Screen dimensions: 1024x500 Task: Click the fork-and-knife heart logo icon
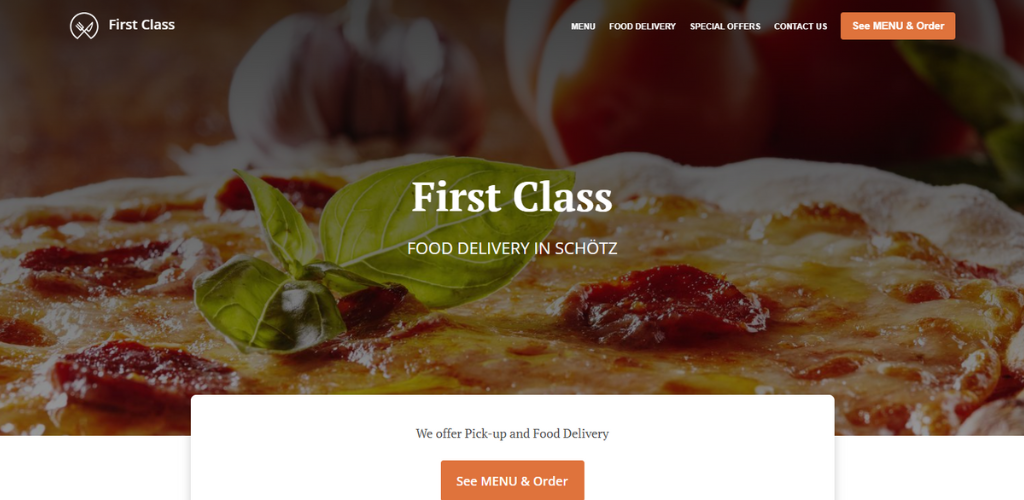click(x=84, y=25)
